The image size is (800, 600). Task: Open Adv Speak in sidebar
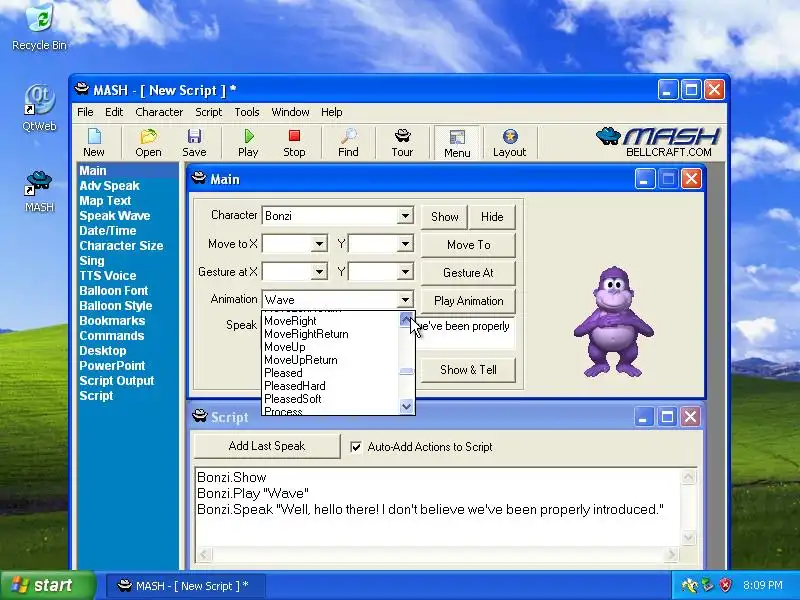(109, 186)
